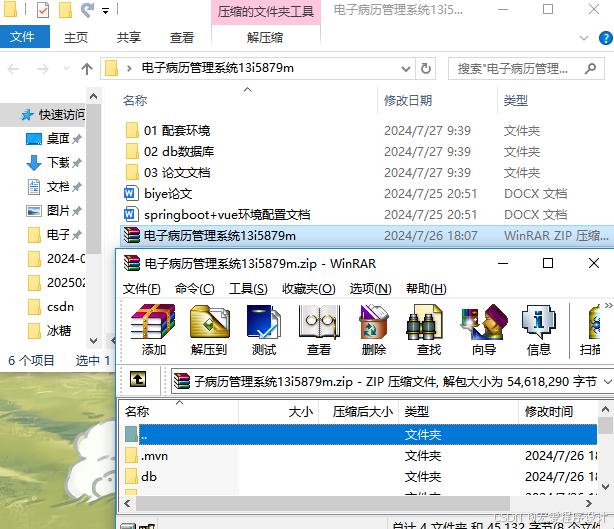
Task: Click search magnifier icon in Explorer
Action: (x=591, y=69)
